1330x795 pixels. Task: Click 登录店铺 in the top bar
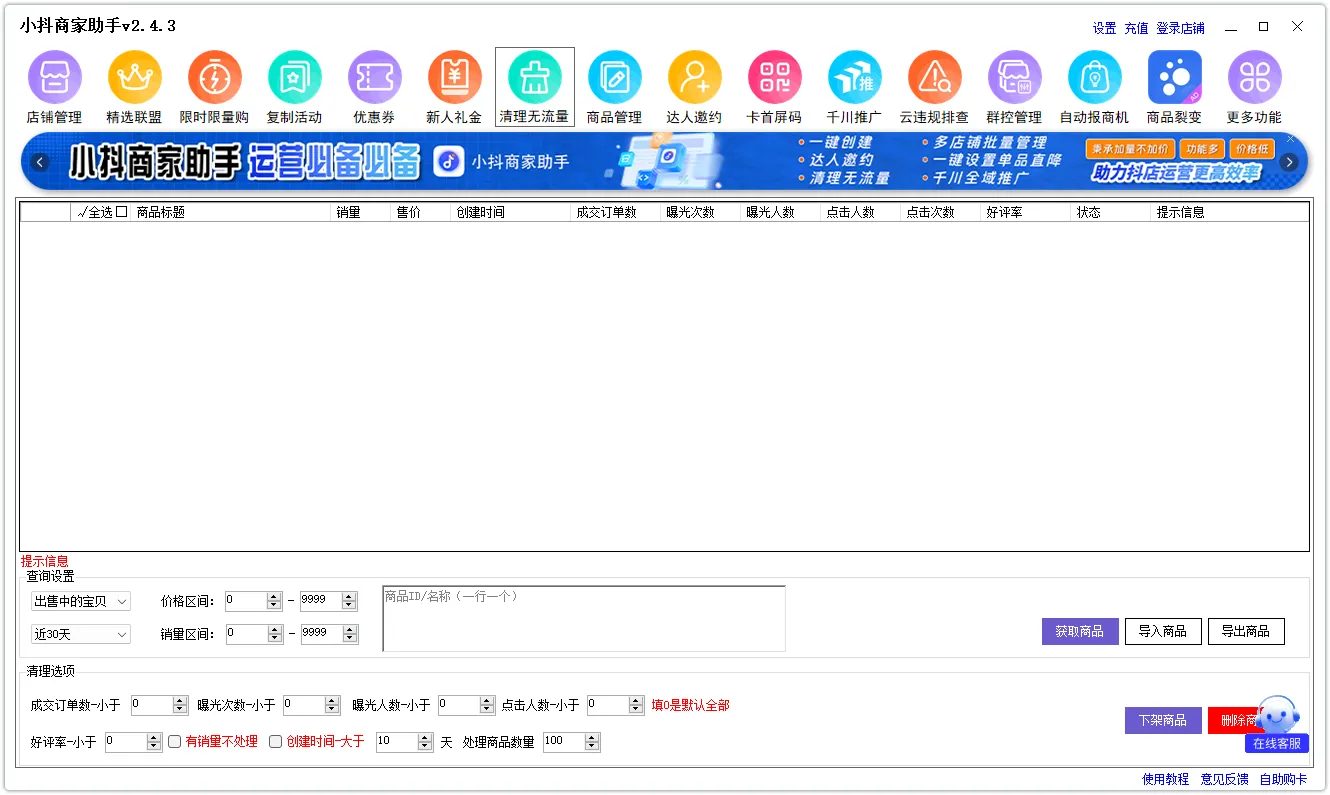[x=1180, y=28]
